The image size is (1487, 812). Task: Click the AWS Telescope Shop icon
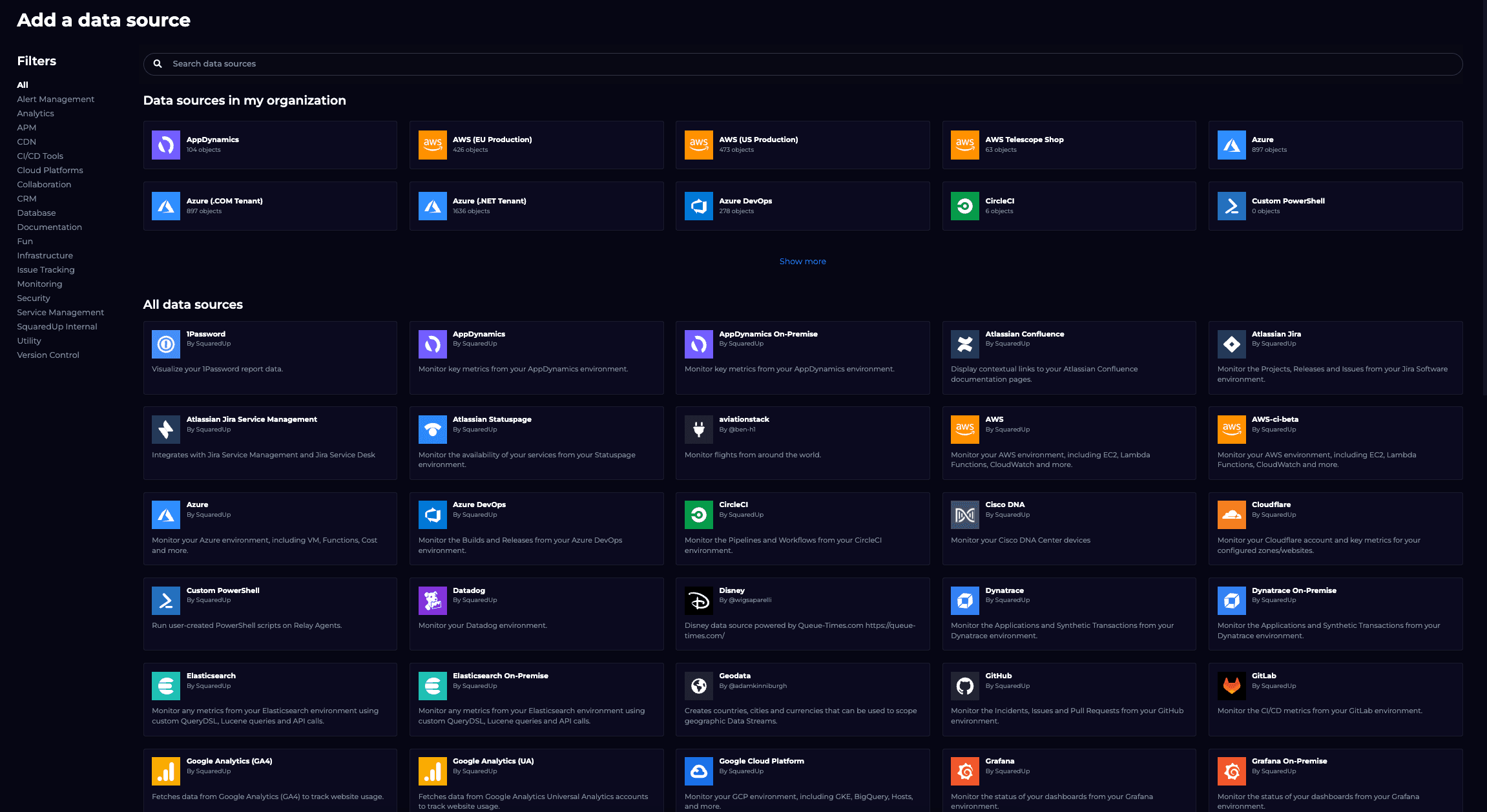[965, 145]
